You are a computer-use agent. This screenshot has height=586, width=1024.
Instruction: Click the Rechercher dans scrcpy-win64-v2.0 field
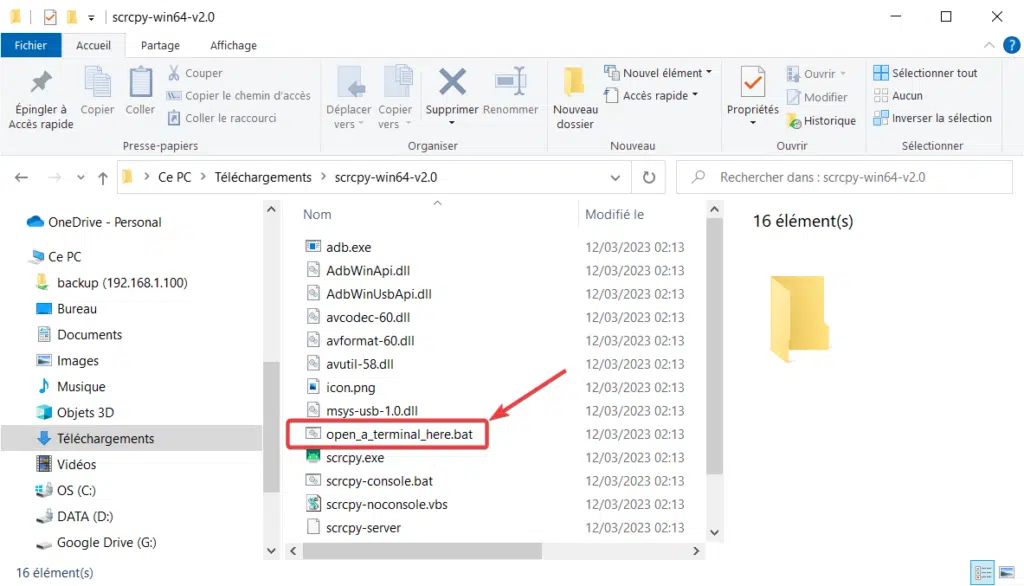[844, 177]
